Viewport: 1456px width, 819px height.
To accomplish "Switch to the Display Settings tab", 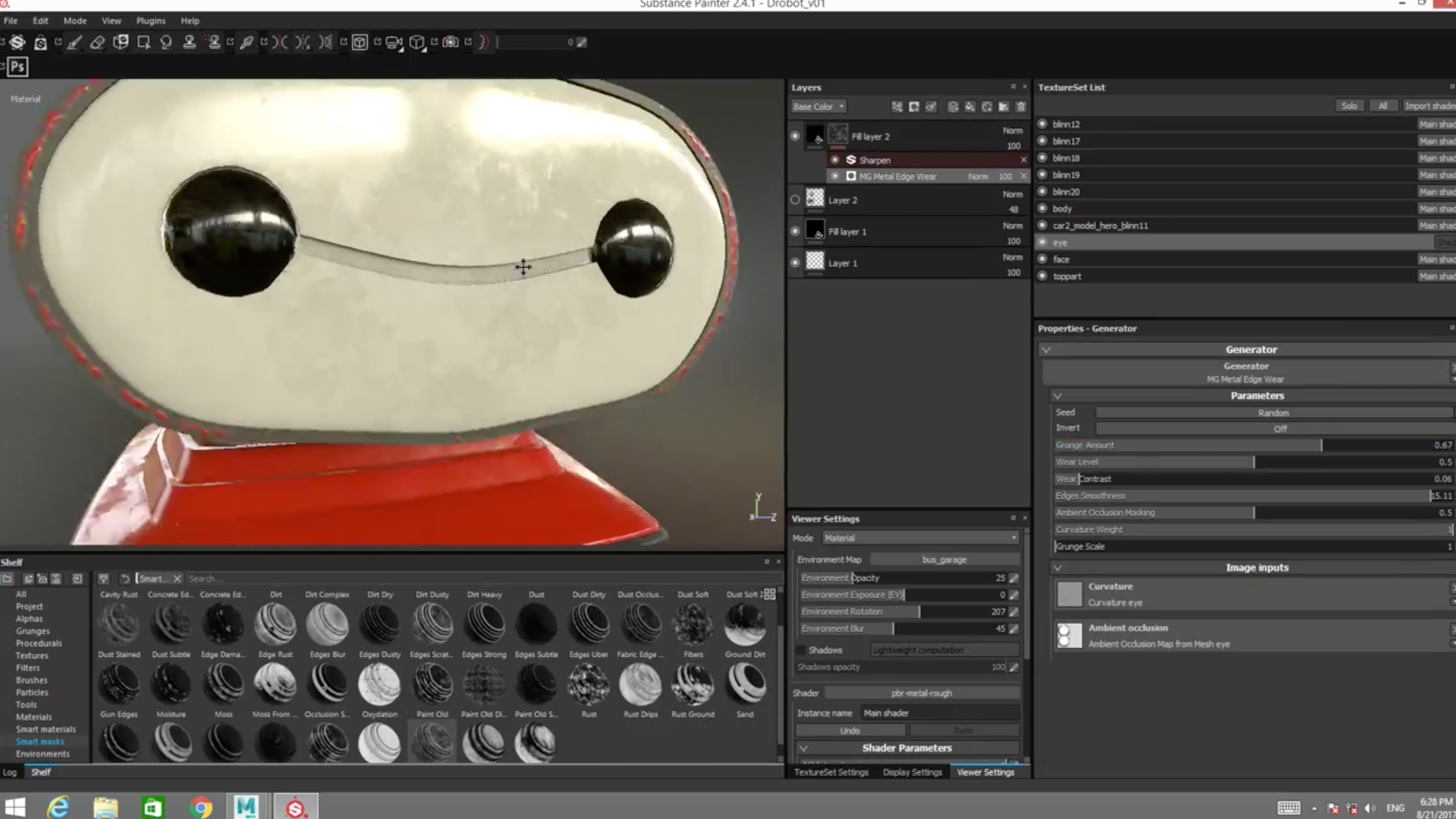I will (912, 772).
